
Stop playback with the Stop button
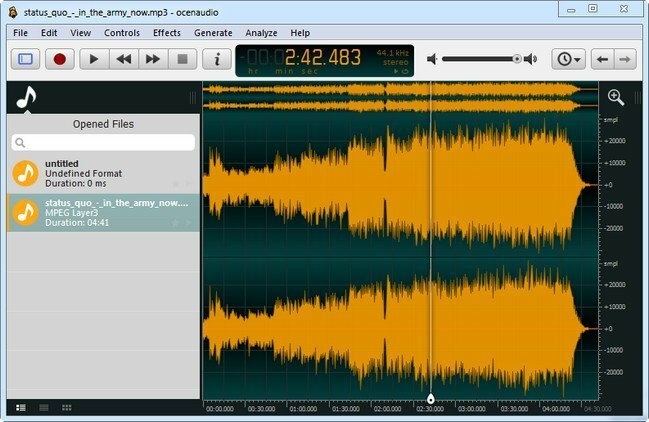tap(182, 59)
